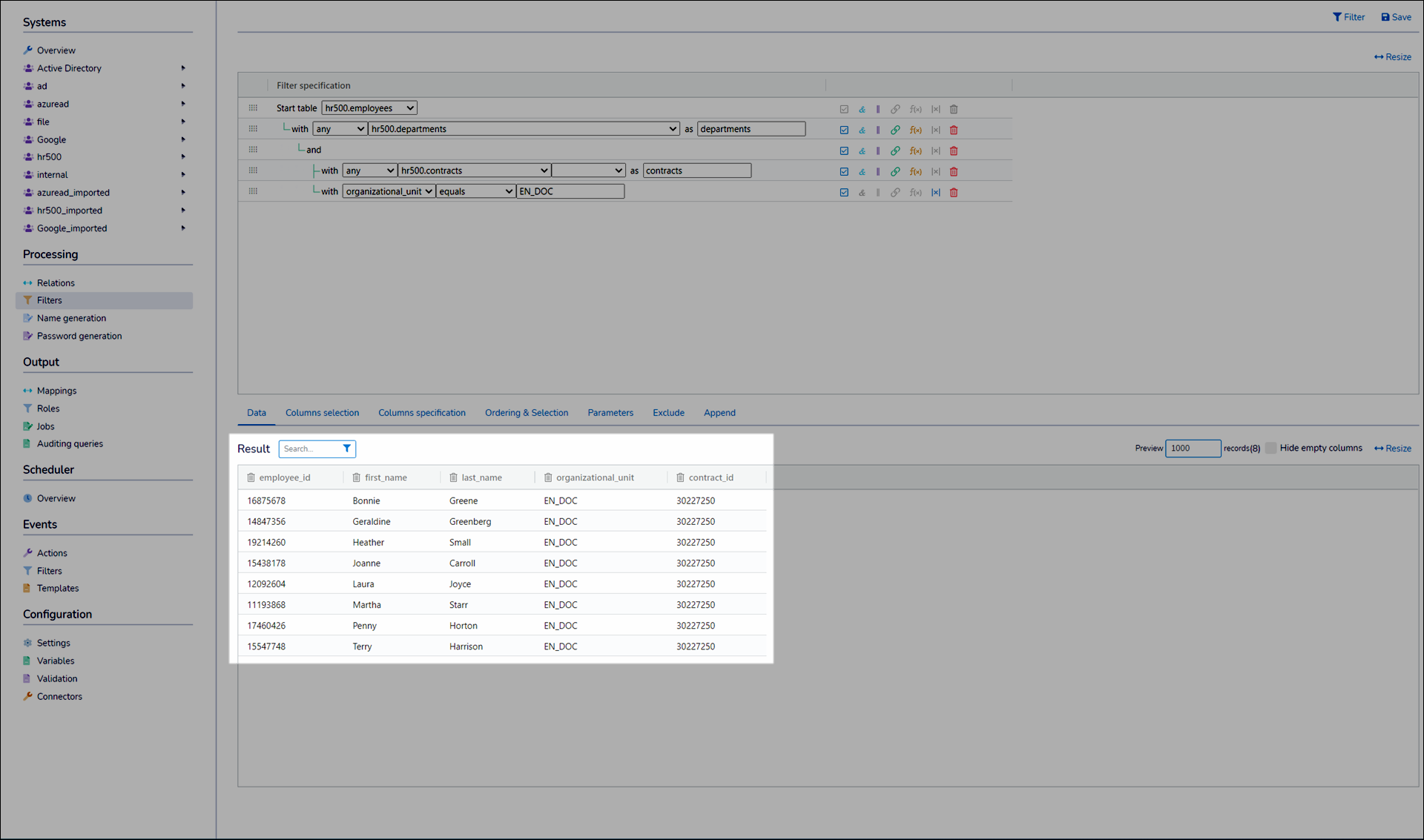
Task: Uncheck the enabled checkbox on departments row
Action: pyautogui.click(x=844, y=130)
